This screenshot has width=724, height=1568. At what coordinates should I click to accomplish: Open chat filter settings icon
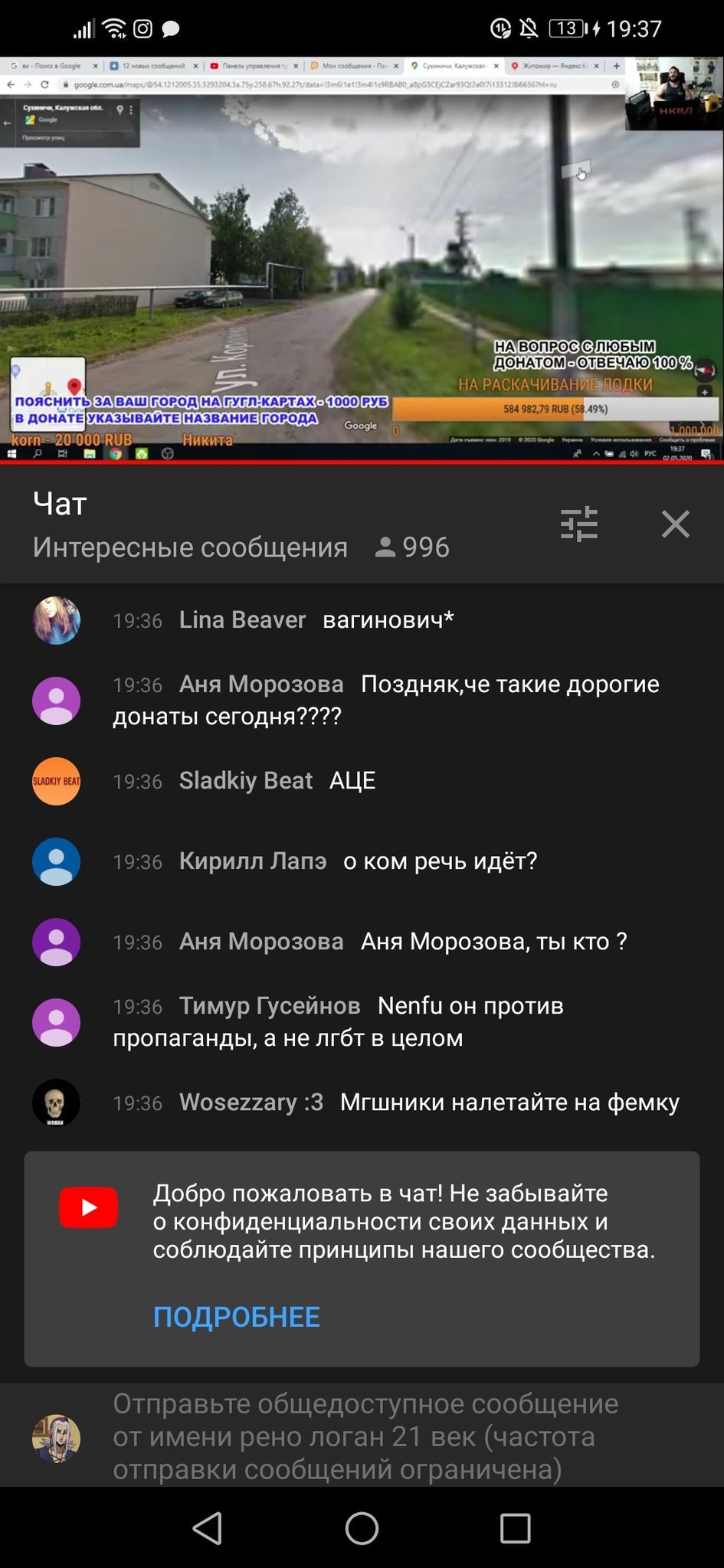point(578,524)
